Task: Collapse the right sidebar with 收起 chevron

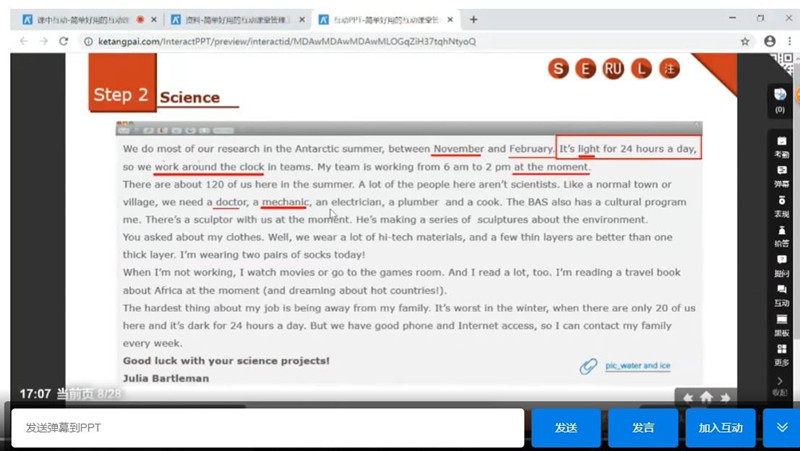Action: (780, 384)
